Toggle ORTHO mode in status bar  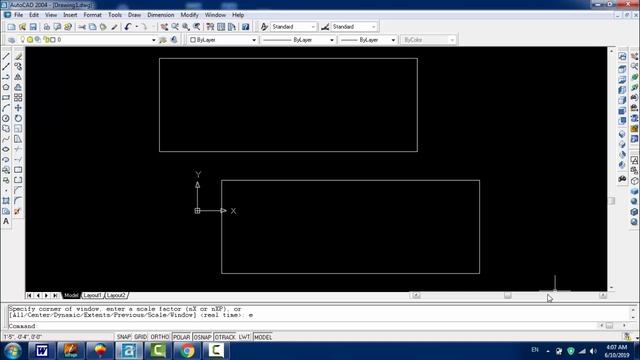pos(160,337)
